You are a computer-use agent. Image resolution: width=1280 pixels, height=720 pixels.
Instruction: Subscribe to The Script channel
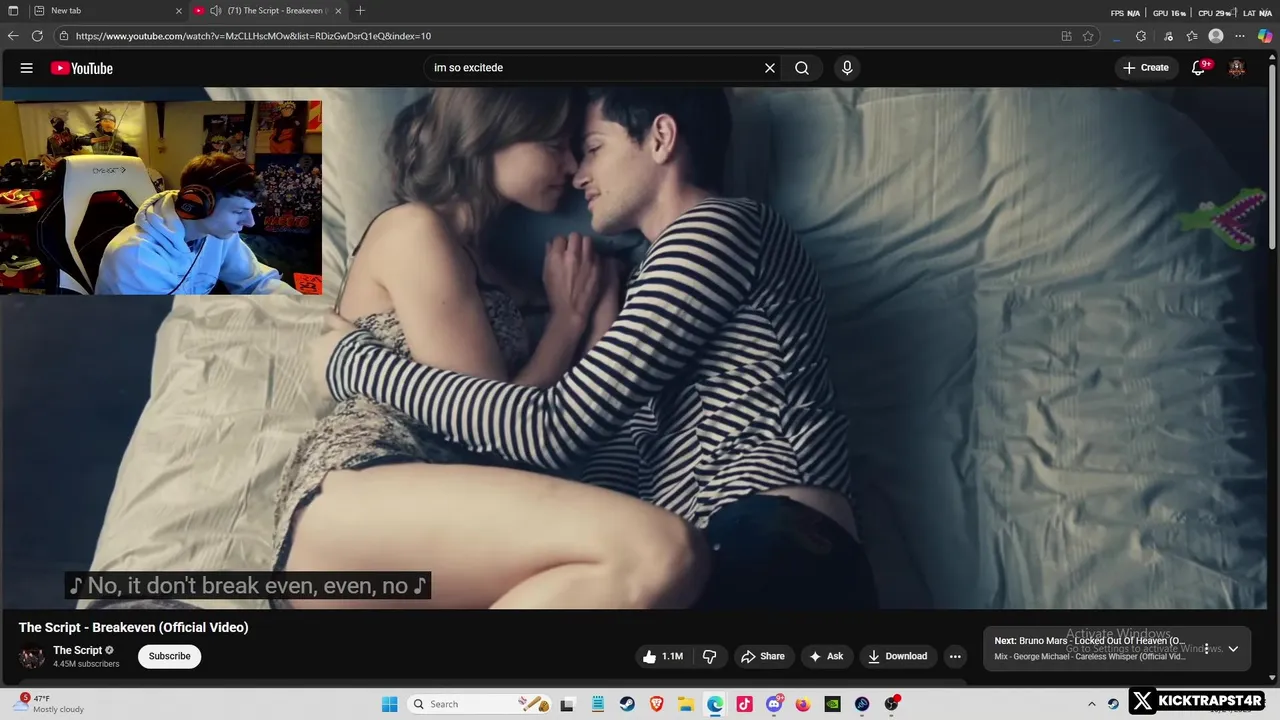point(169,656)
